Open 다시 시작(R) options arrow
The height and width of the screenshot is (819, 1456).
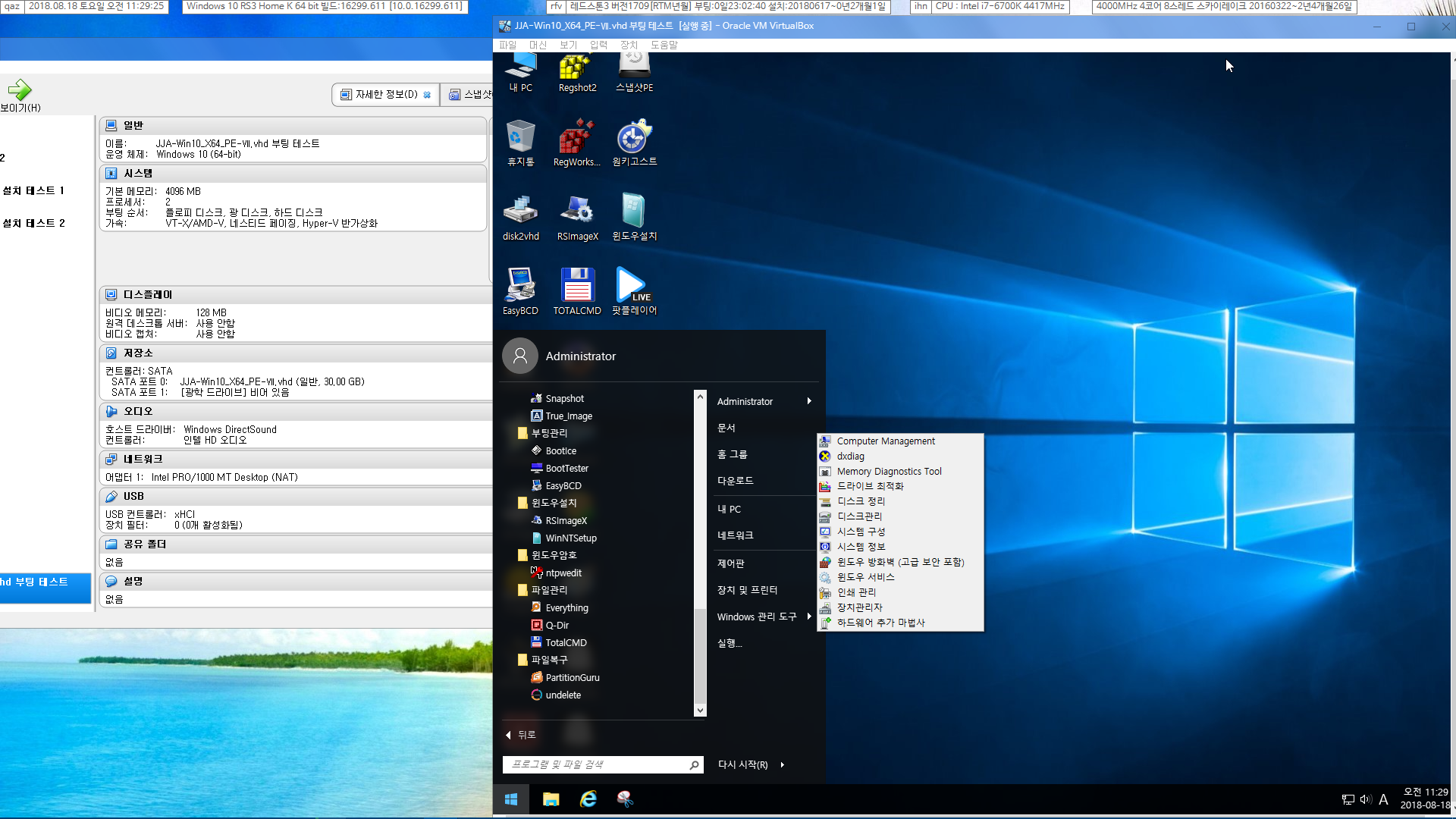(x=782, y=764)
